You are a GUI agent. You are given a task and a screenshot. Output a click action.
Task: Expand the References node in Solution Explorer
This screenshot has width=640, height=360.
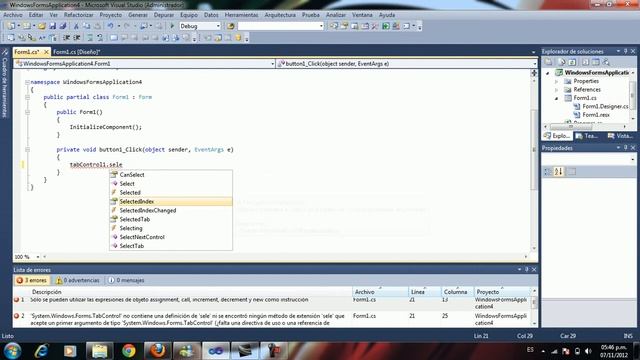pos(556,90)
